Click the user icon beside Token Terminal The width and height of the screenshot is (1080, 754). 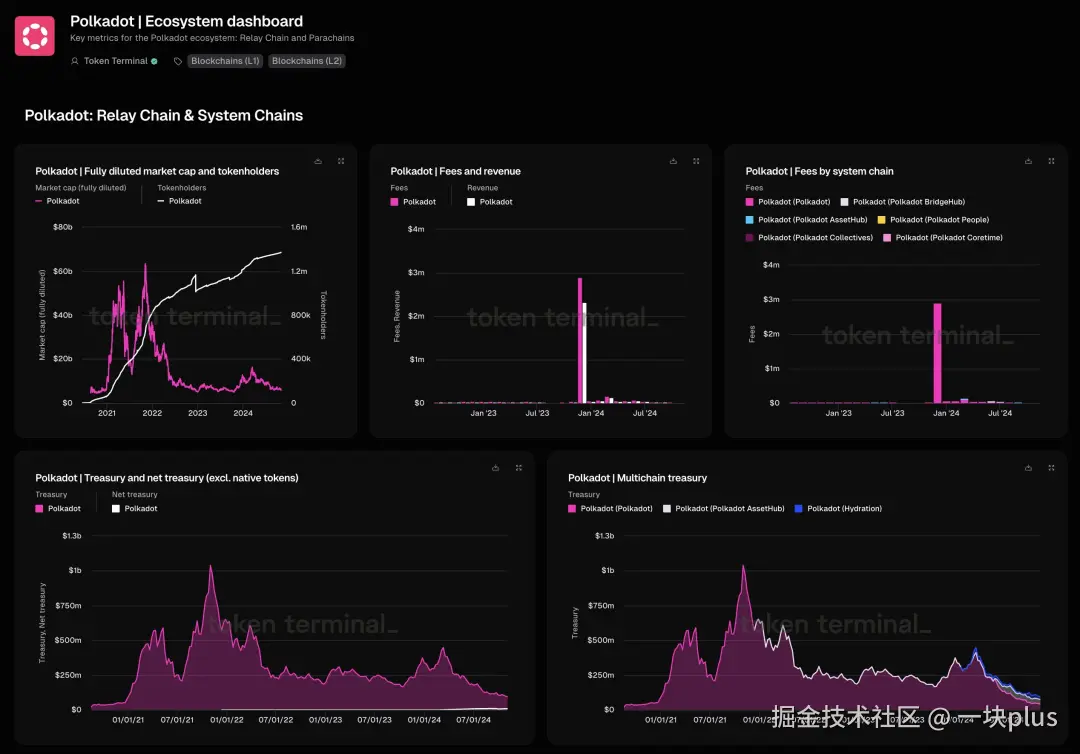tap(74, 61)
